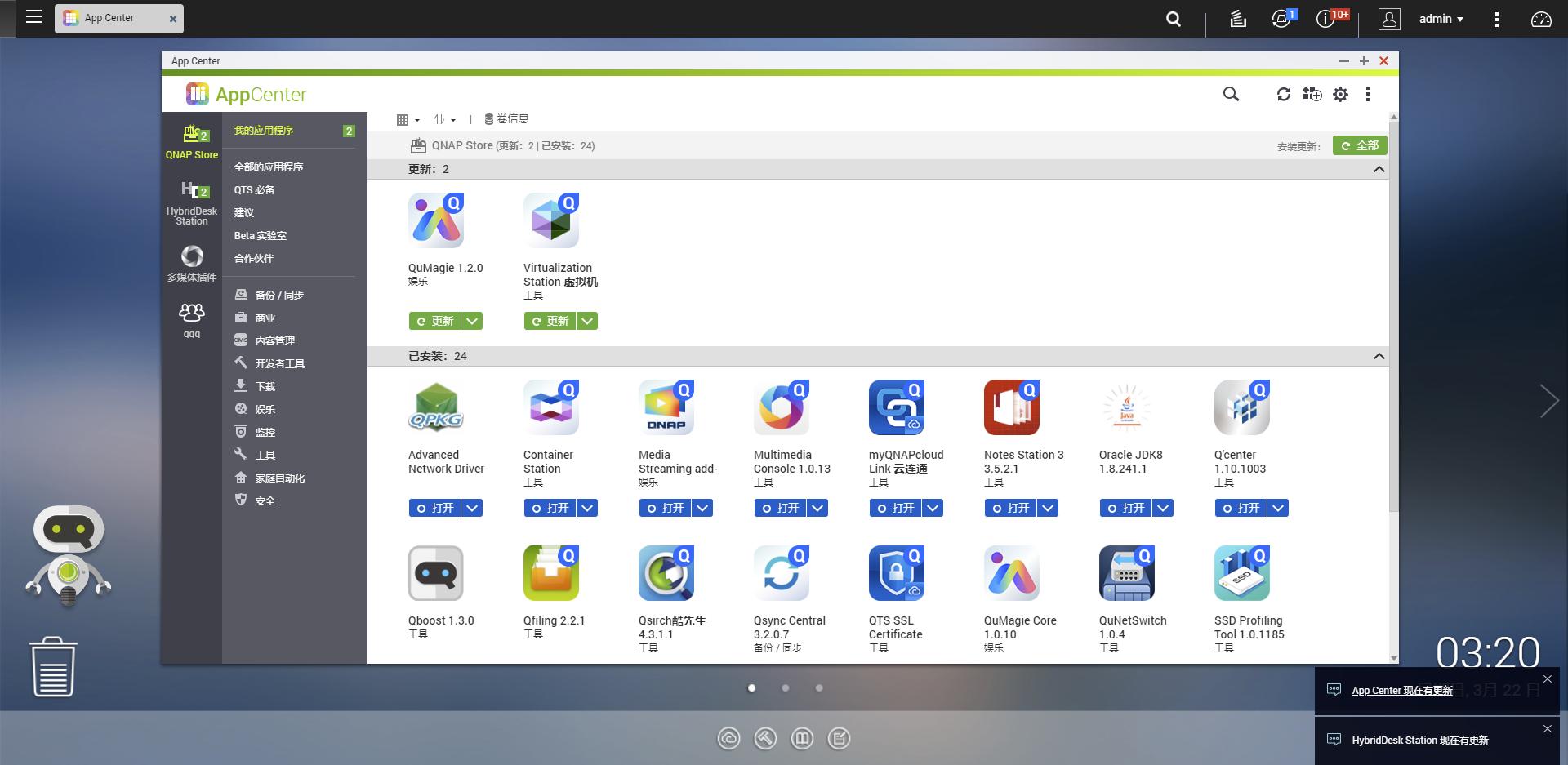The width and height of the screenshot is (1568, 765).
Task: Open the admin user dropdown
Action: pyautogui.click(x=1441, y=19)
